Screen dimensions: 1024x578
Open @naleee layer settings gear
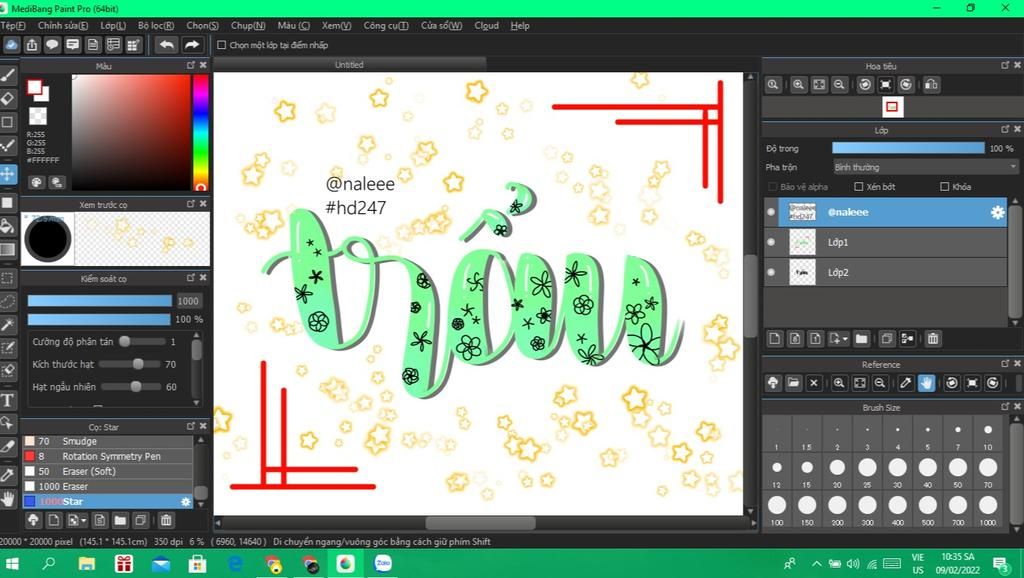(x=997, y=212)
